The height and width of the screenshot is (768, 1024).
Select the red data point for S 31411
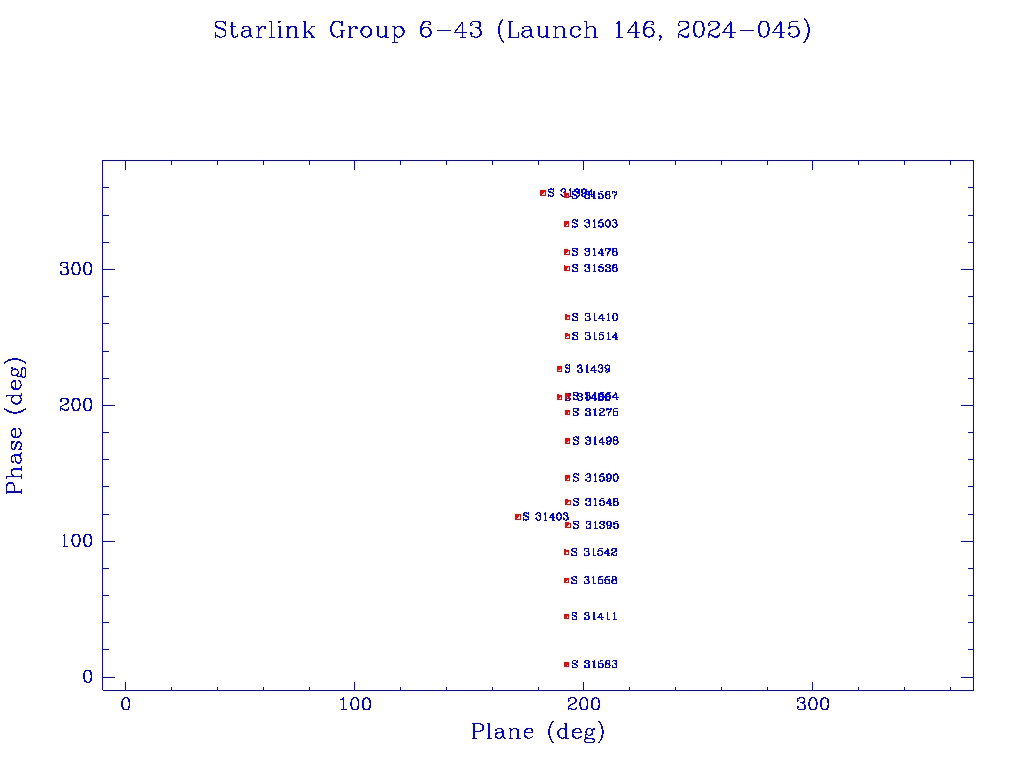click(x=566, y=616)
